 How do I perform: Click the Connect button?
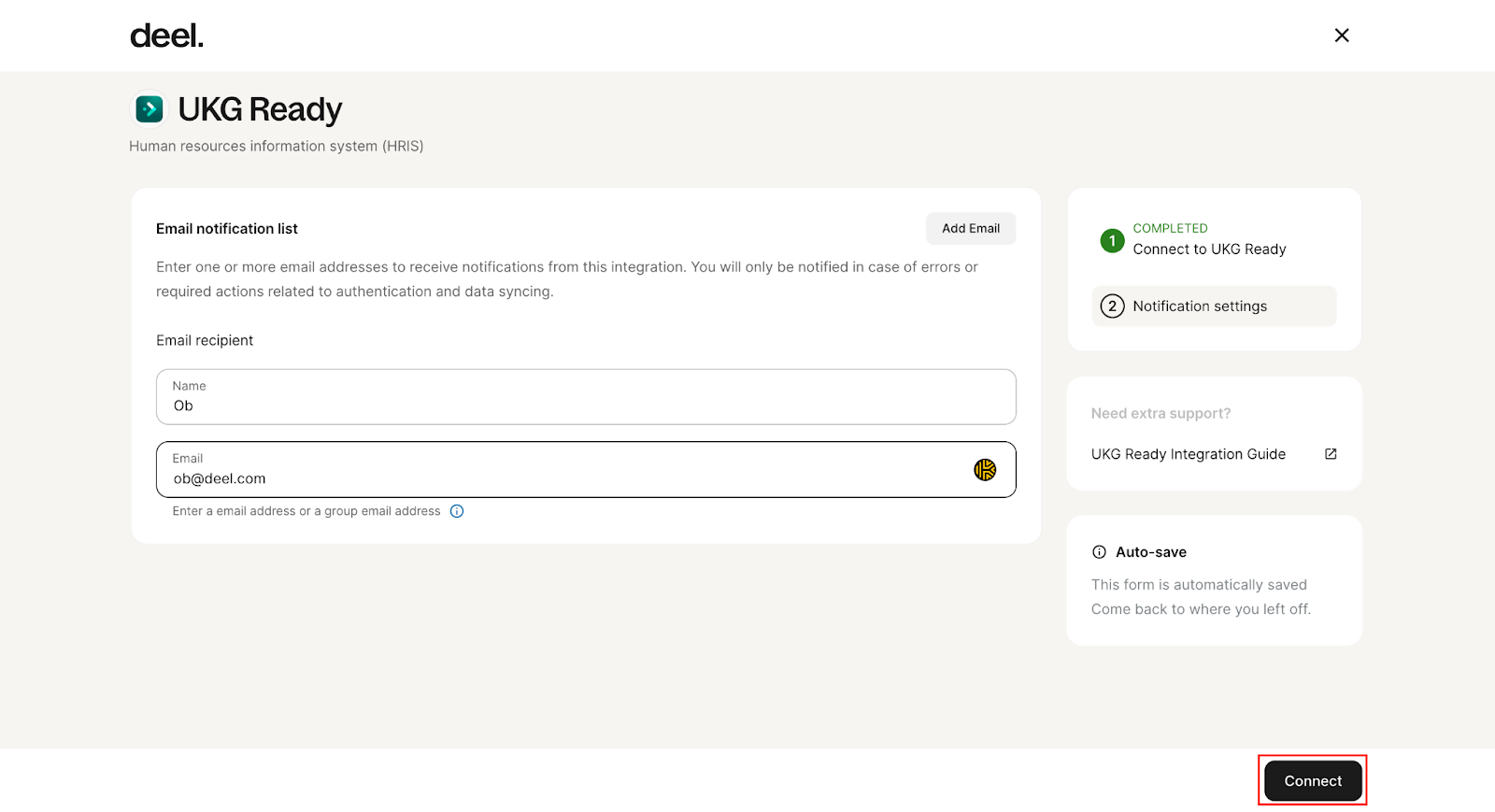click(1313, 781)
